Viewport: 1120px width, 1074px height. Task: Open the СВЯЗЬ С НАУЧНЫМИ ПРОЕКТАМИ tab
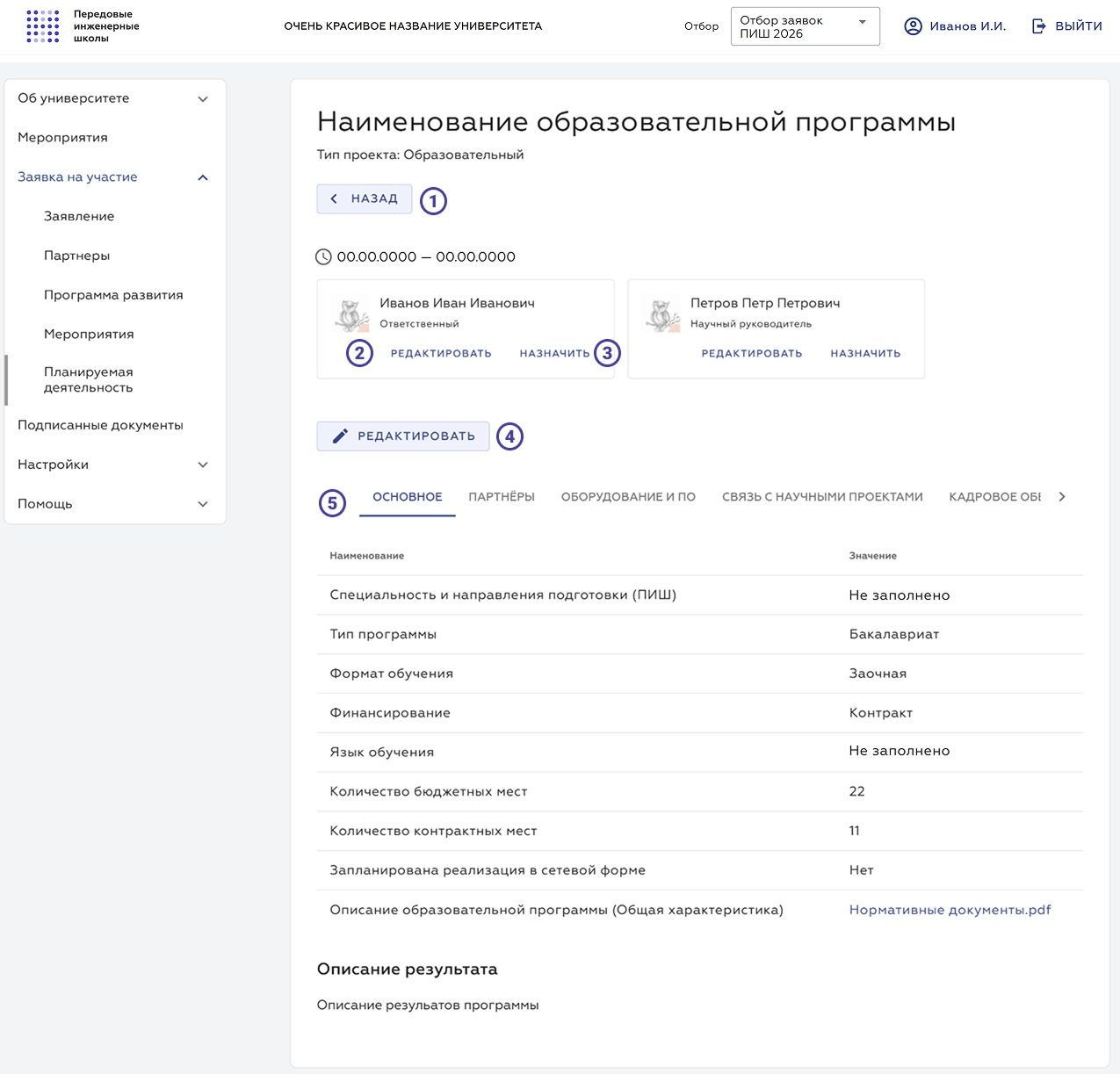(822, 497)
